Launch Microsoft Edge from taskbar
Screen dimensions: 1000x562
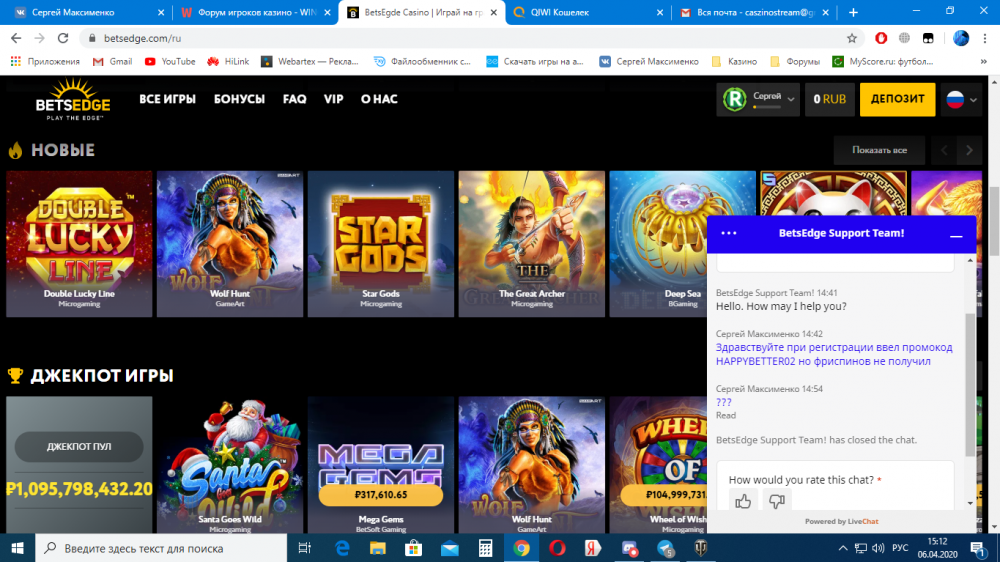tap(342, 548)
